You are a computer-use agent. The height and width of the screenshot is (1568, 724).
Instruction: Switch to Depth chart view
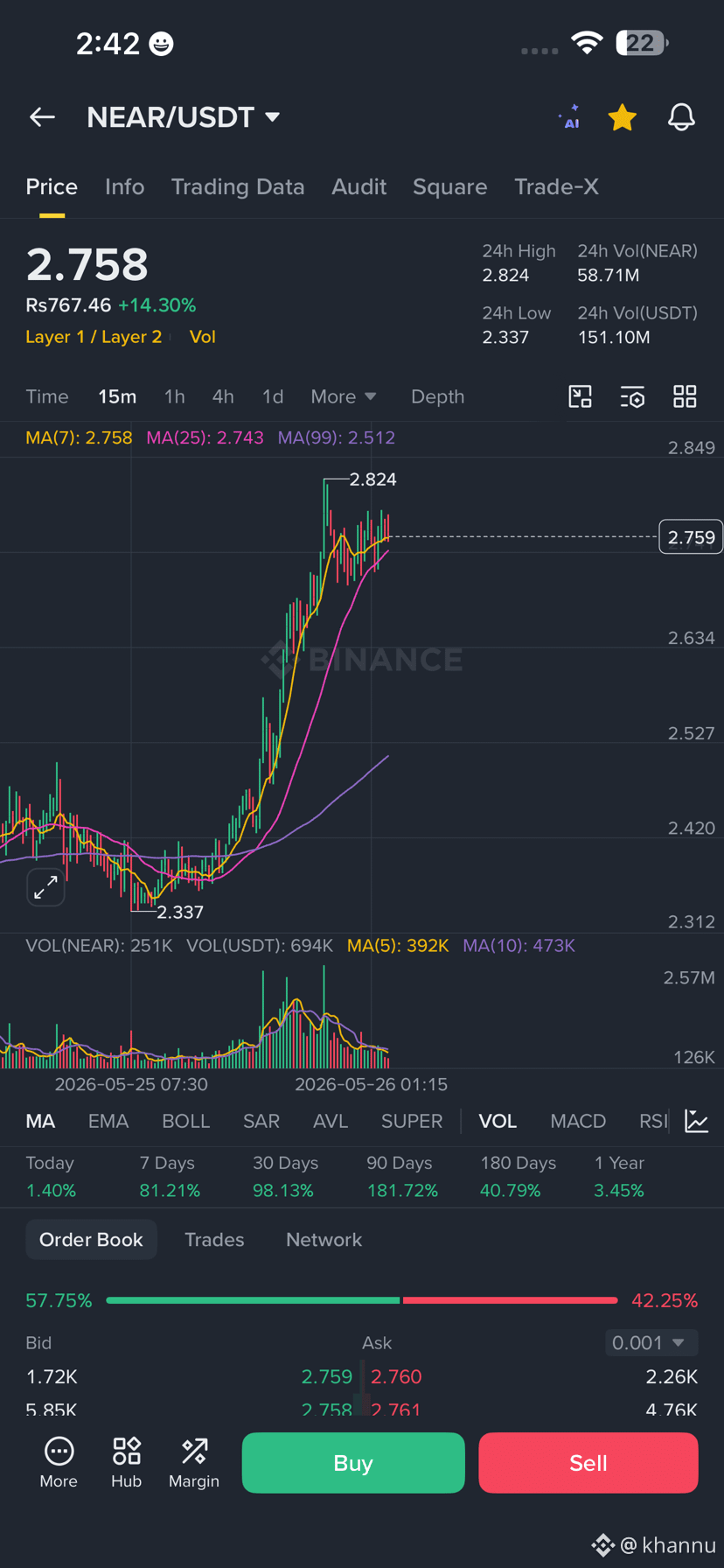[437, 396]
